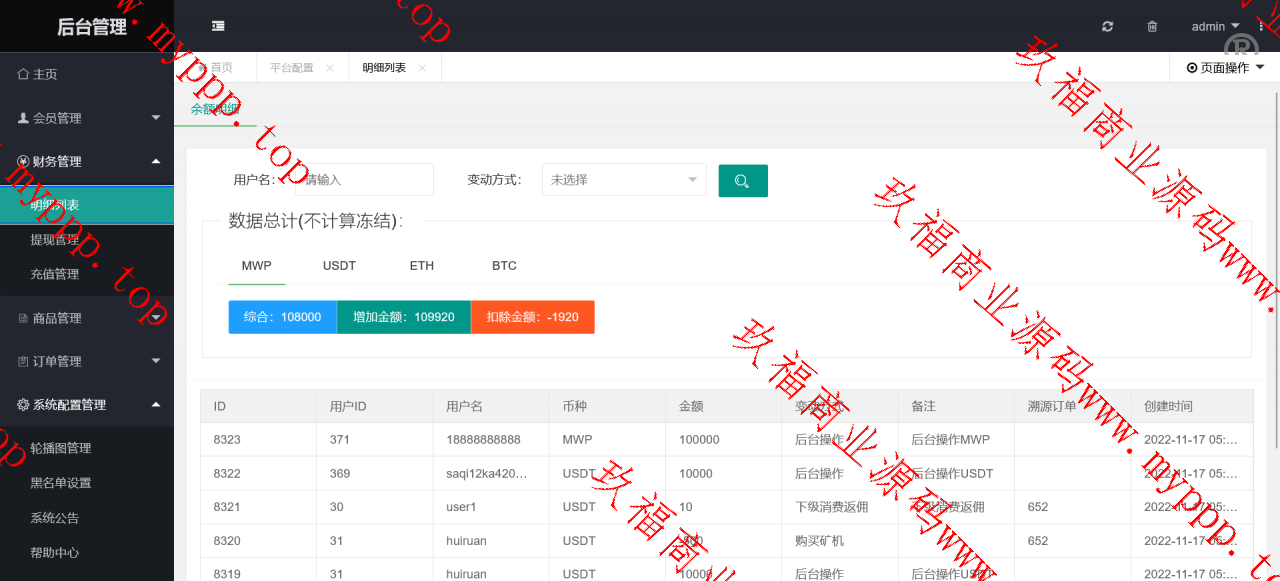Expand 会员管理 sidebar menu
The image size is (1280, 581).
click(x=87, y=118)
